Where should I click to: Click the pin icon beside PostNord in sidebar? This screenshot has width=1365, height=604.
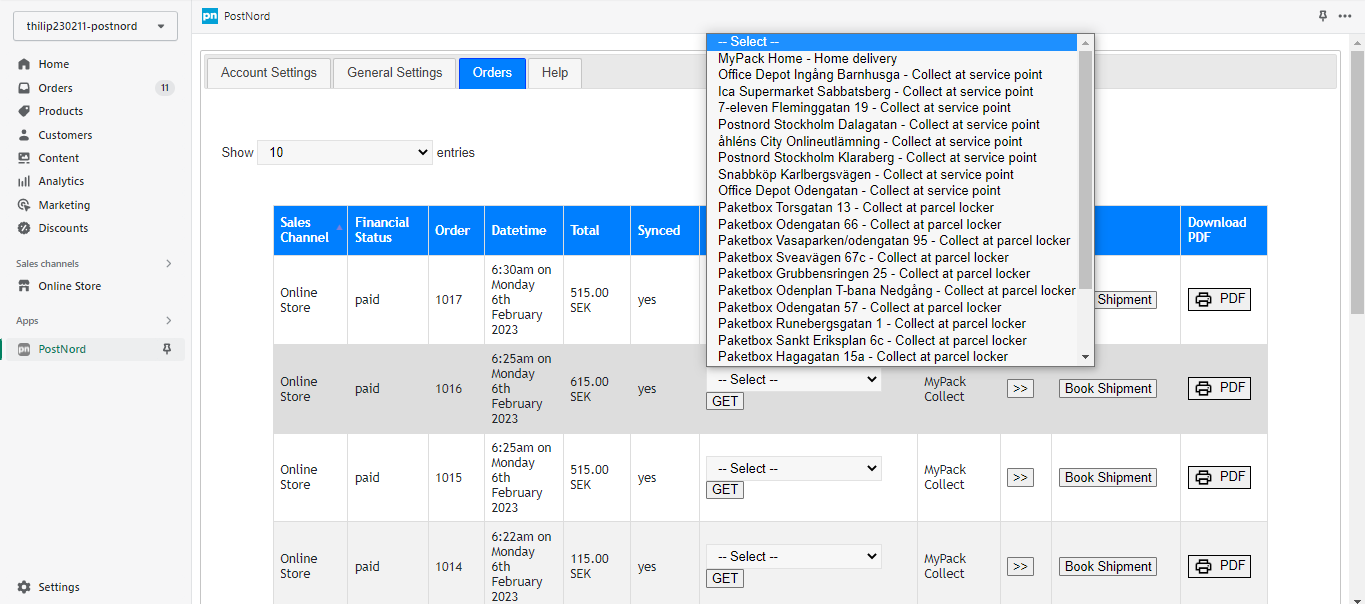coord(167,349)
